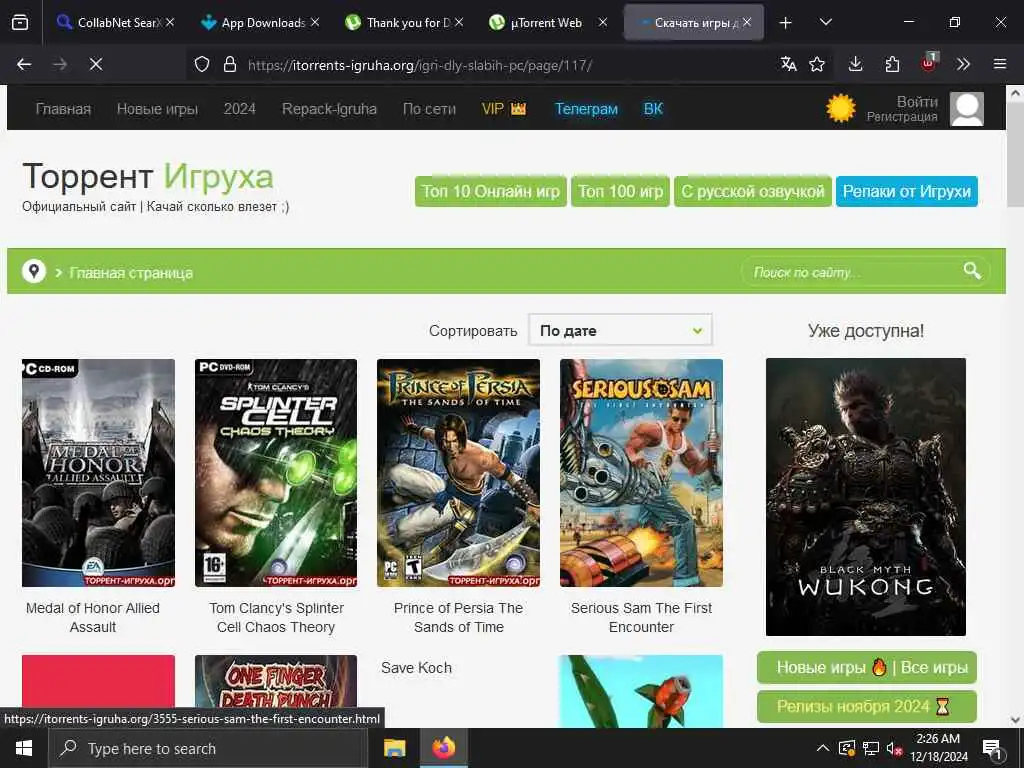
Task: Open taskbar notification center icon
Action: click(993, 748)
